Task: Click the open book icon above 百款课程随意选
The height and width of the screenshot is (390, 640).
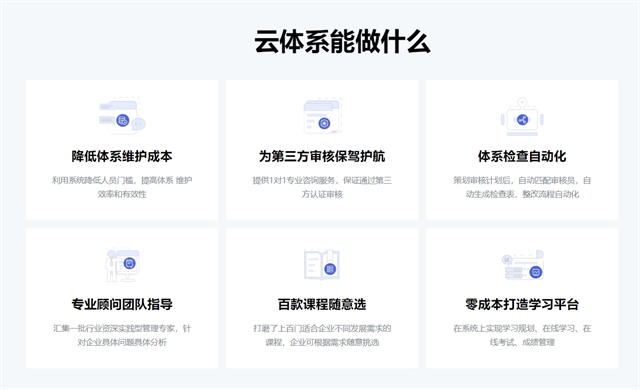Action: 322,265
